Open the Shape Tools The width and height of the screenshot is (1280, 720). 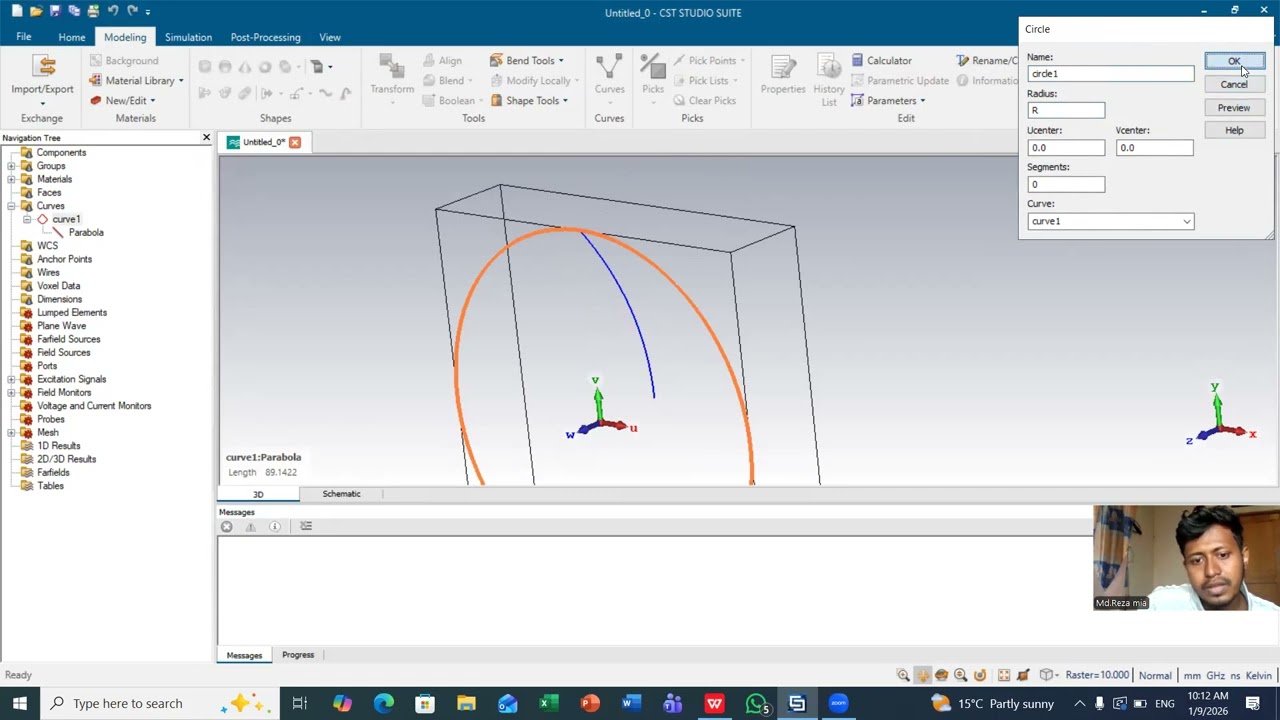(x=529, y=100)
